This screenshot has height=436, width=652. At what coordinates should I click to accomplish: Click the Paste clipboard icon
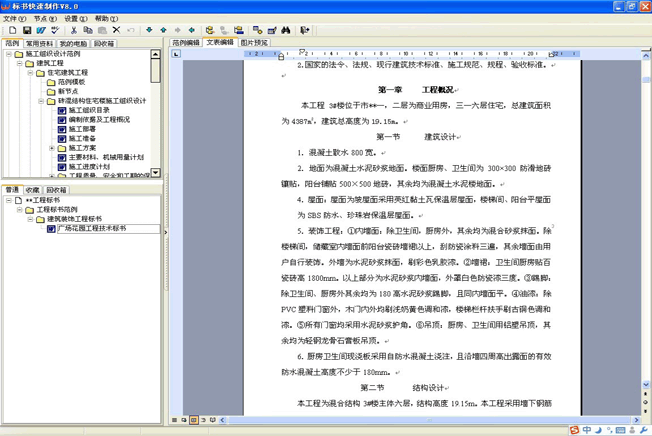pyautogui.click(x=102, y=30)
